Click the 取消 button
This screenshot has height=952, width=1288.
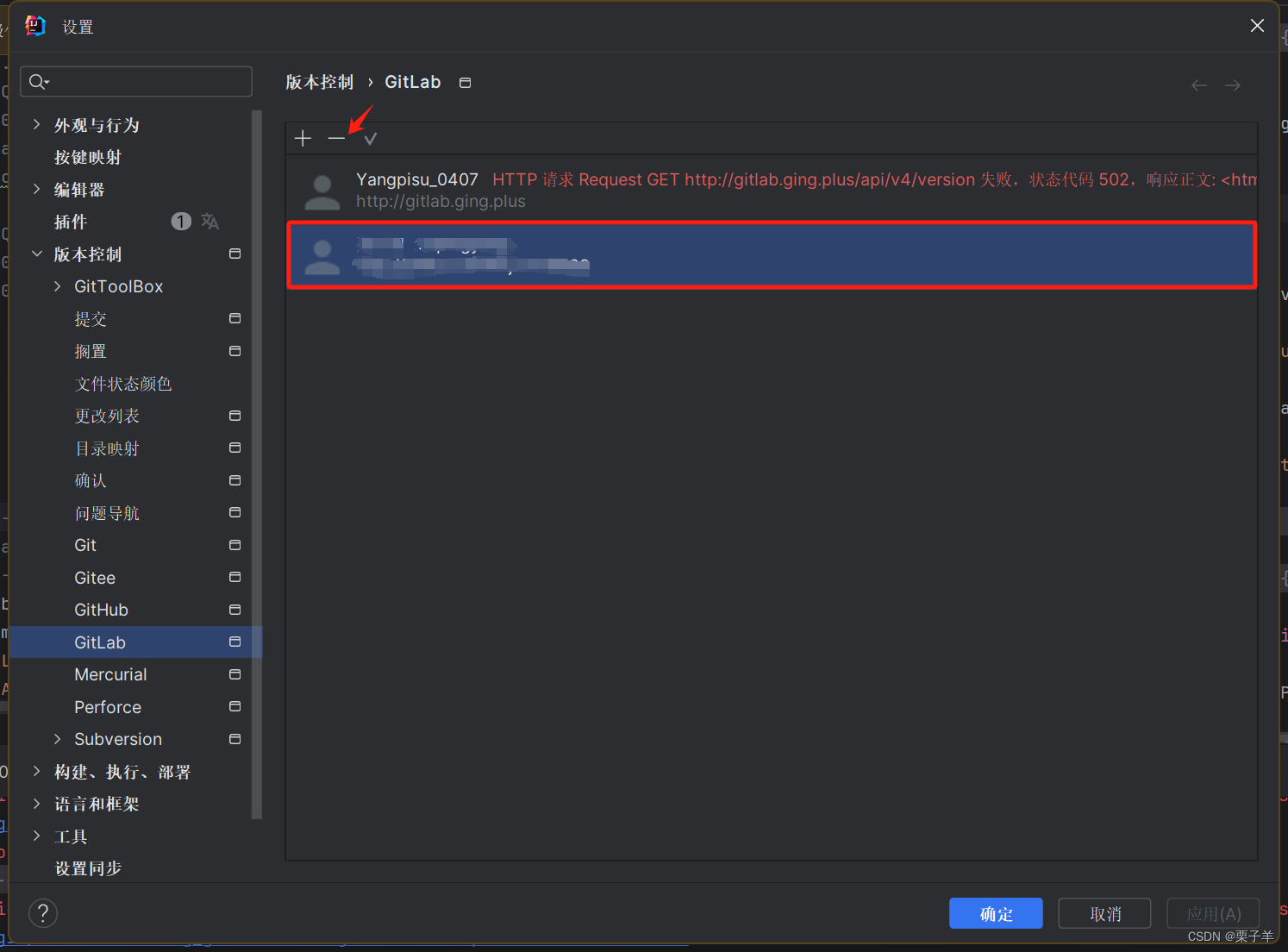pos(1104,913)
